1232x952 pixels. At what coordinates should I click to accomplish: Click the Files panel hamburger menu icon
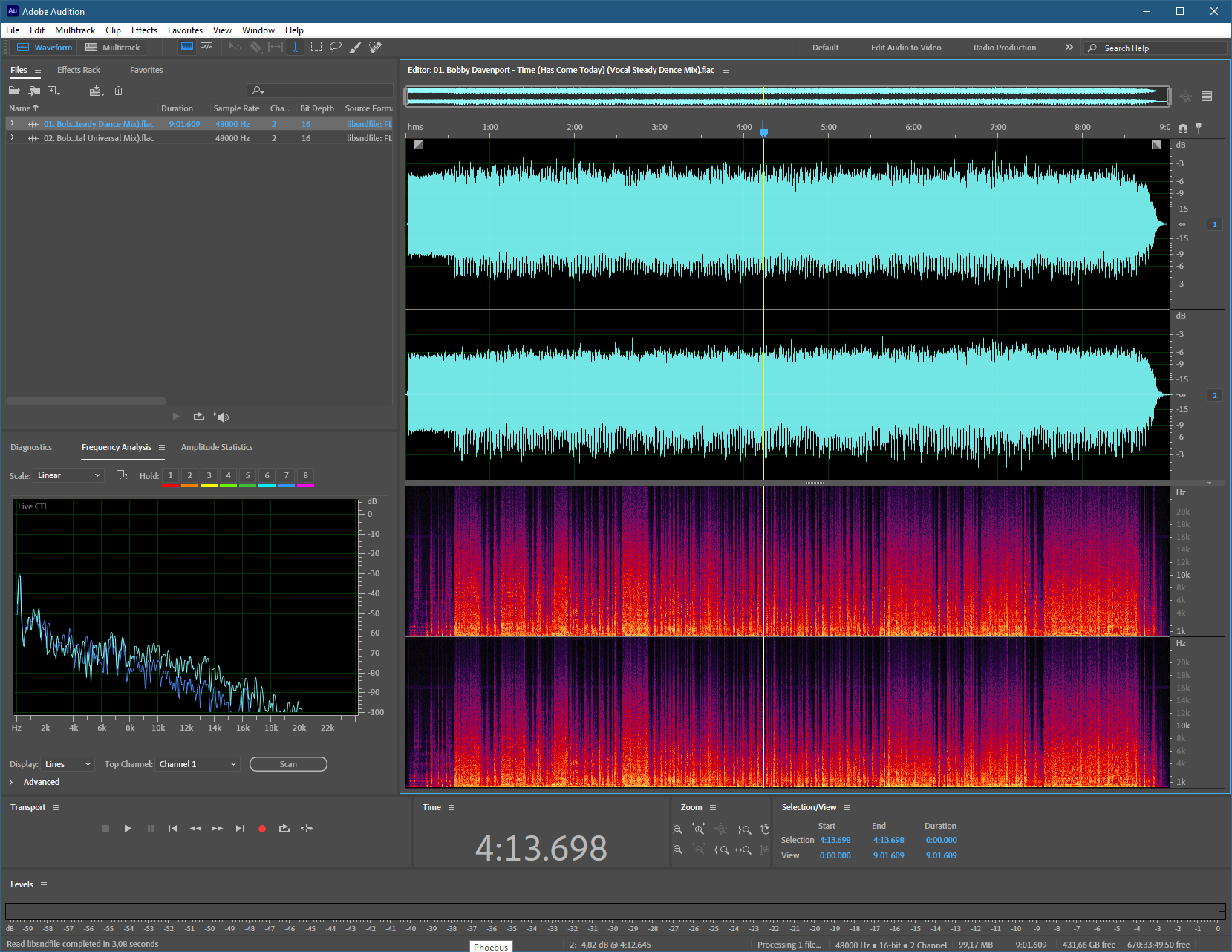coord(38,70)
